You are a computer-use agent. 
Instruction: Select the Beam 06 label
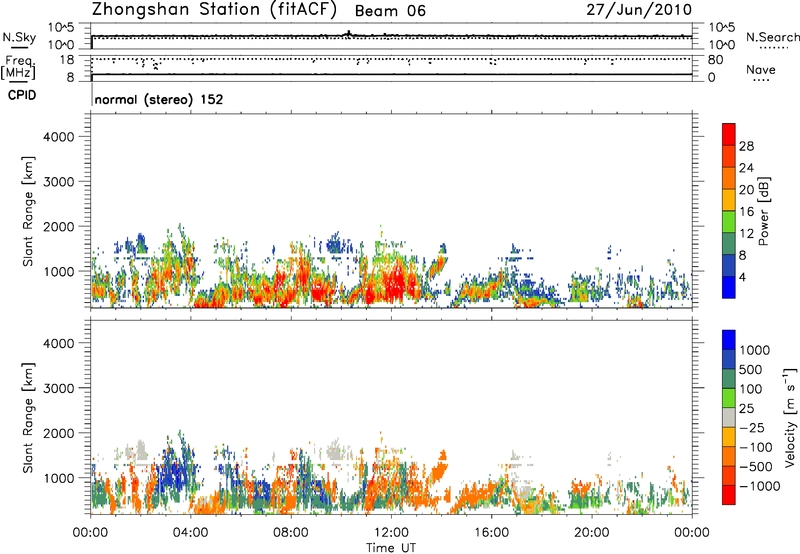(x=390, y=11)
